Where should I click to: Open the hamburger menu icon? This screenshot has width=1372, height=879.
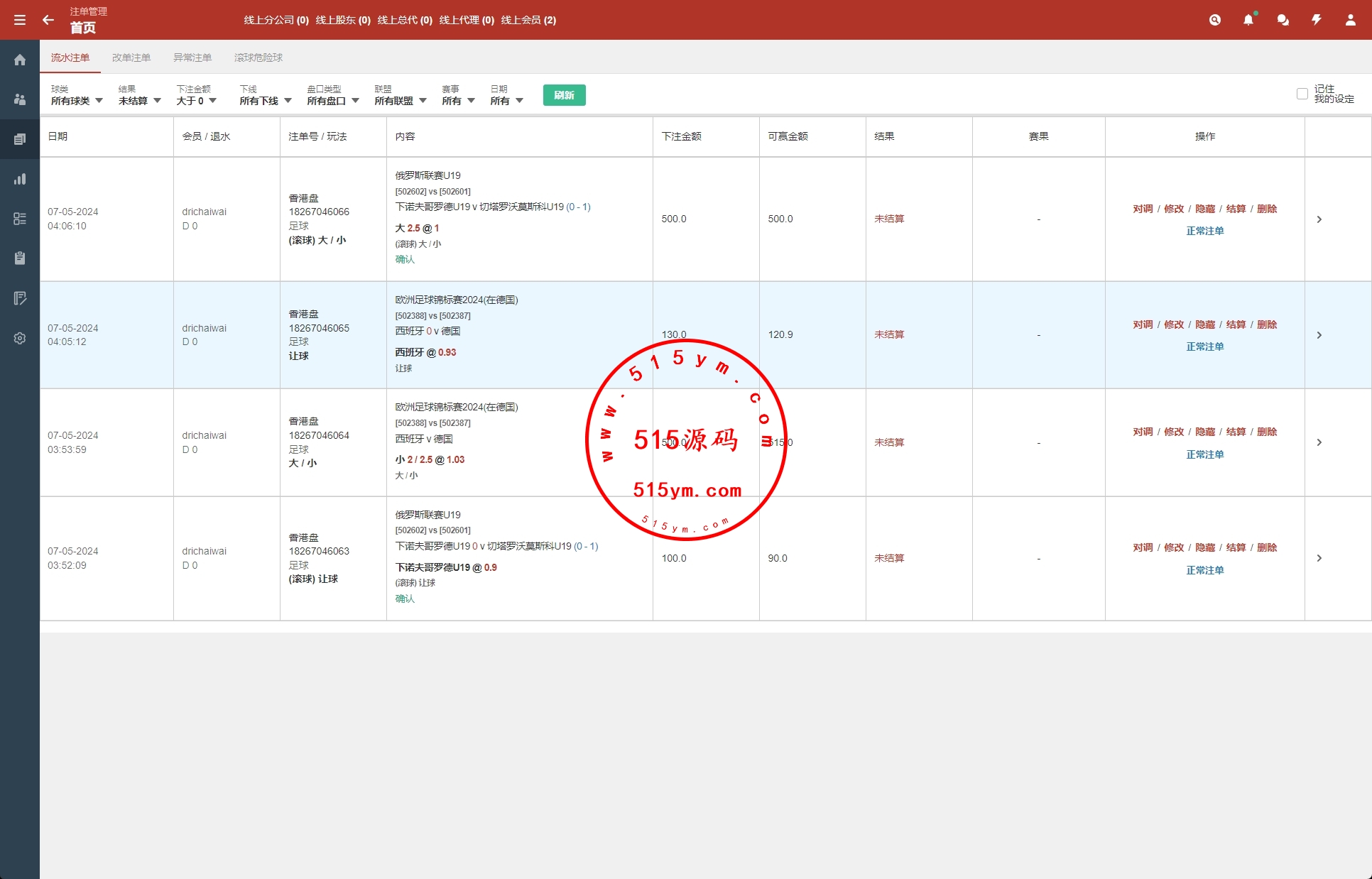(20, 20)
